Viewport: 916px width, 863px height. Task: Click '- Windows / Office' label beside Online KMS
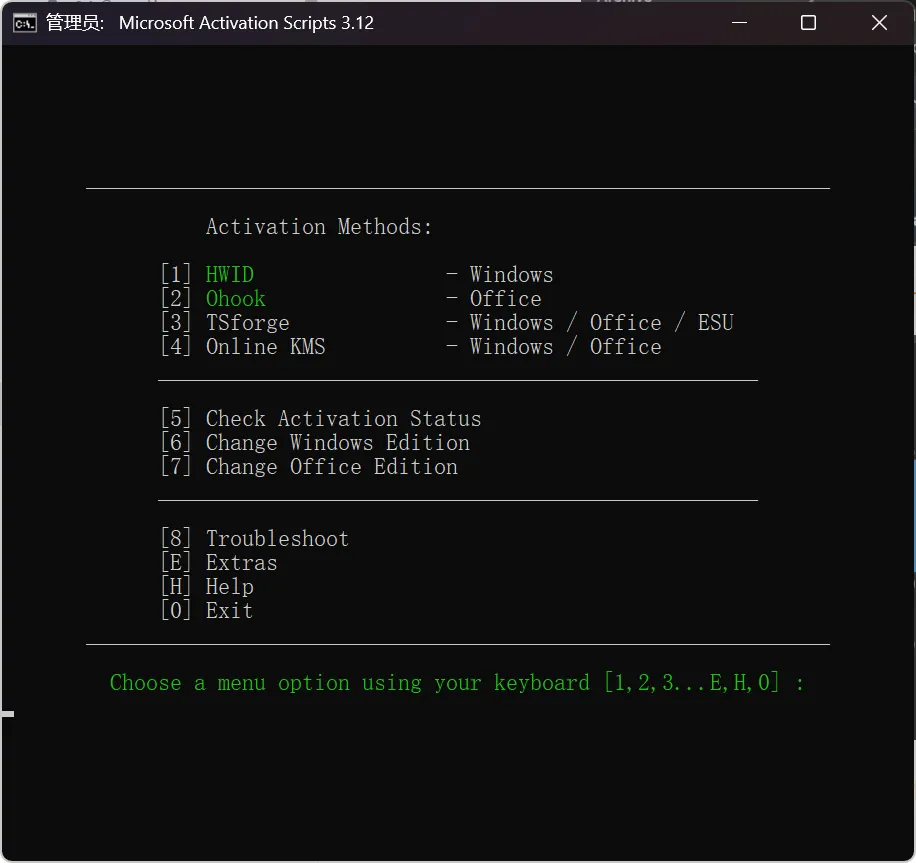(554, 346)
